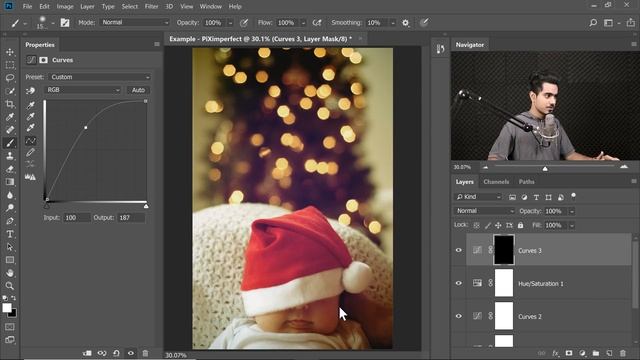
Task: Click the Navigator zoom slider handle
Action: pos(545,168)
